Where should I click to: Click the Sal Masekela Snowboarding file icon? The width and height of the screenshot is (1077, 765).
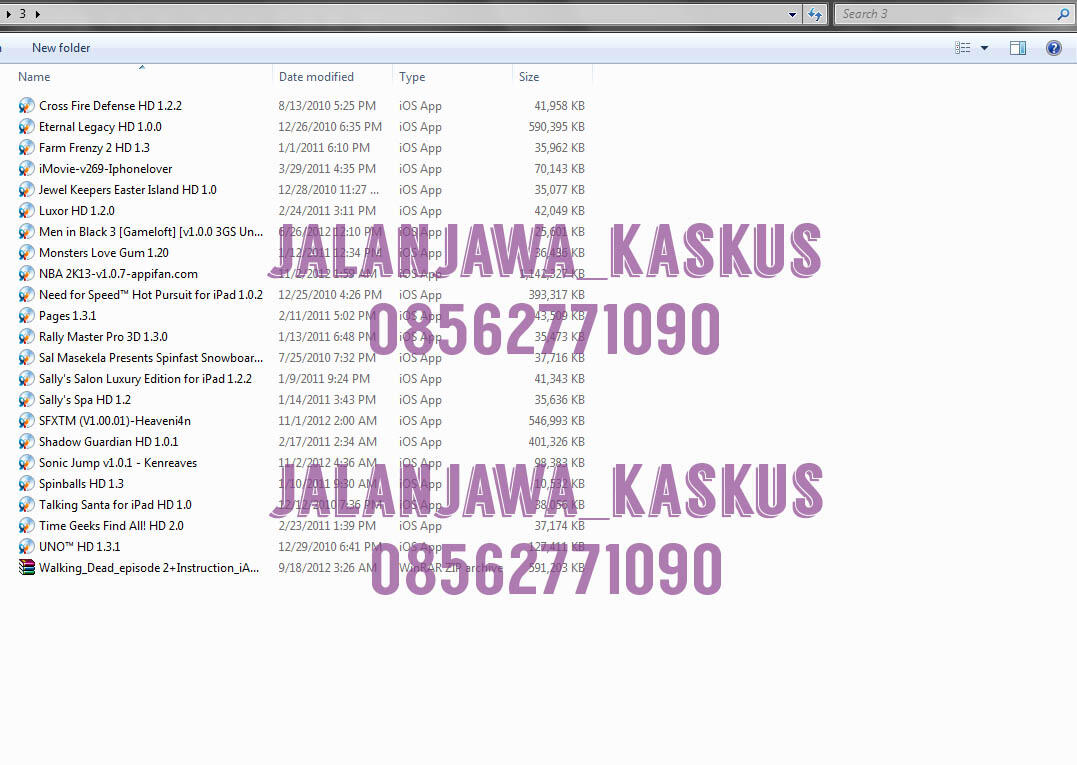point(26,358)
